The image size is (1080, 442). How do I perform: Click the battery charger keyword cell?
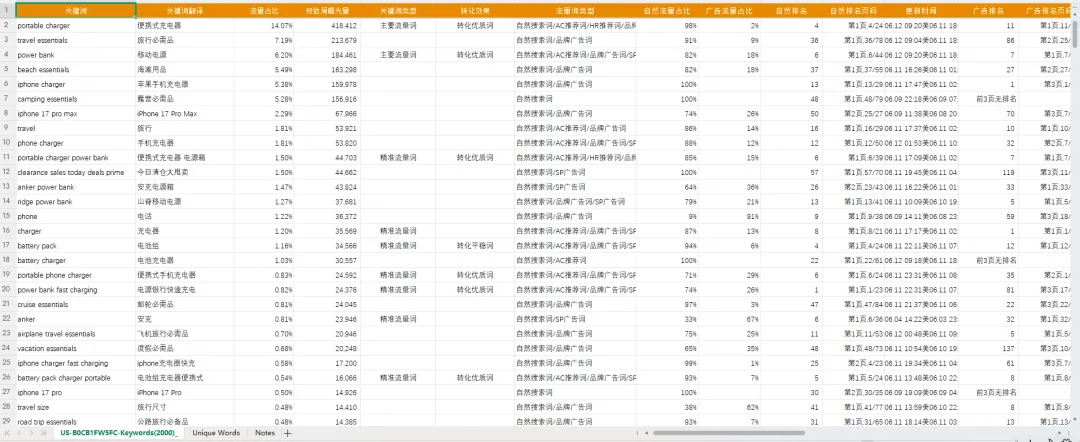point(76,260)
